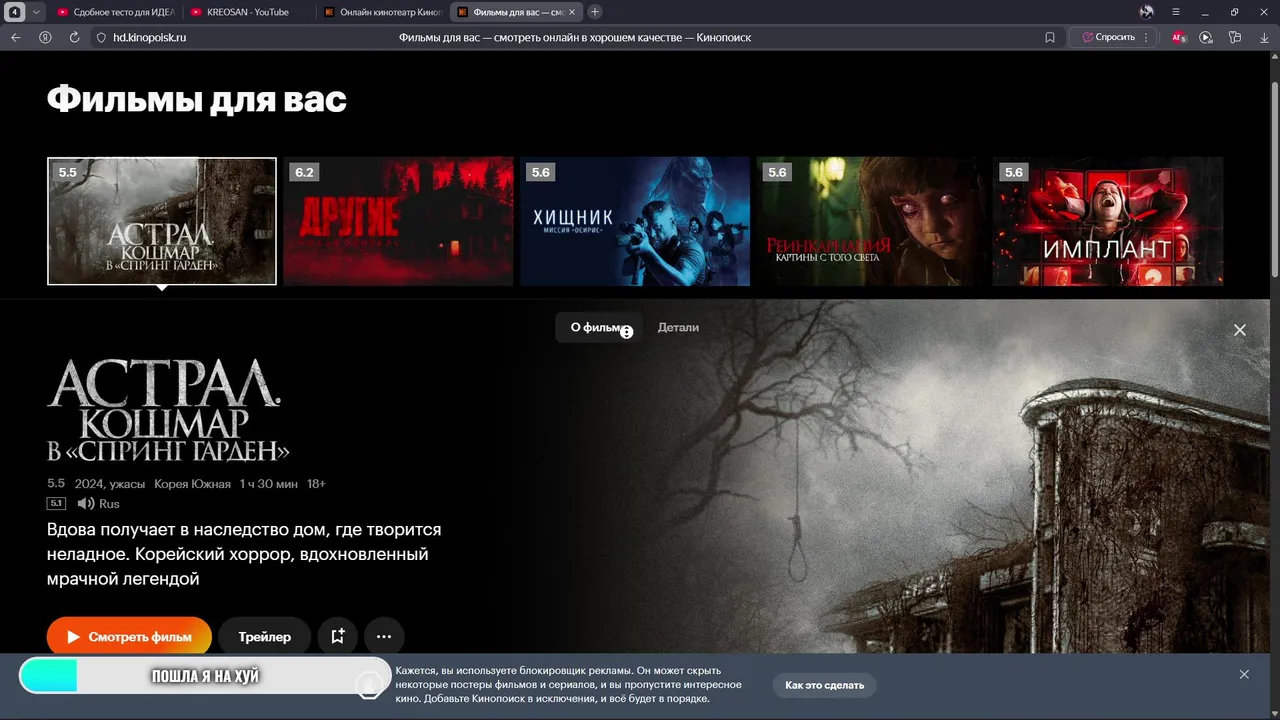
Task: Close the Фильмы для вас tab
Action: click(x=572, y=12)
